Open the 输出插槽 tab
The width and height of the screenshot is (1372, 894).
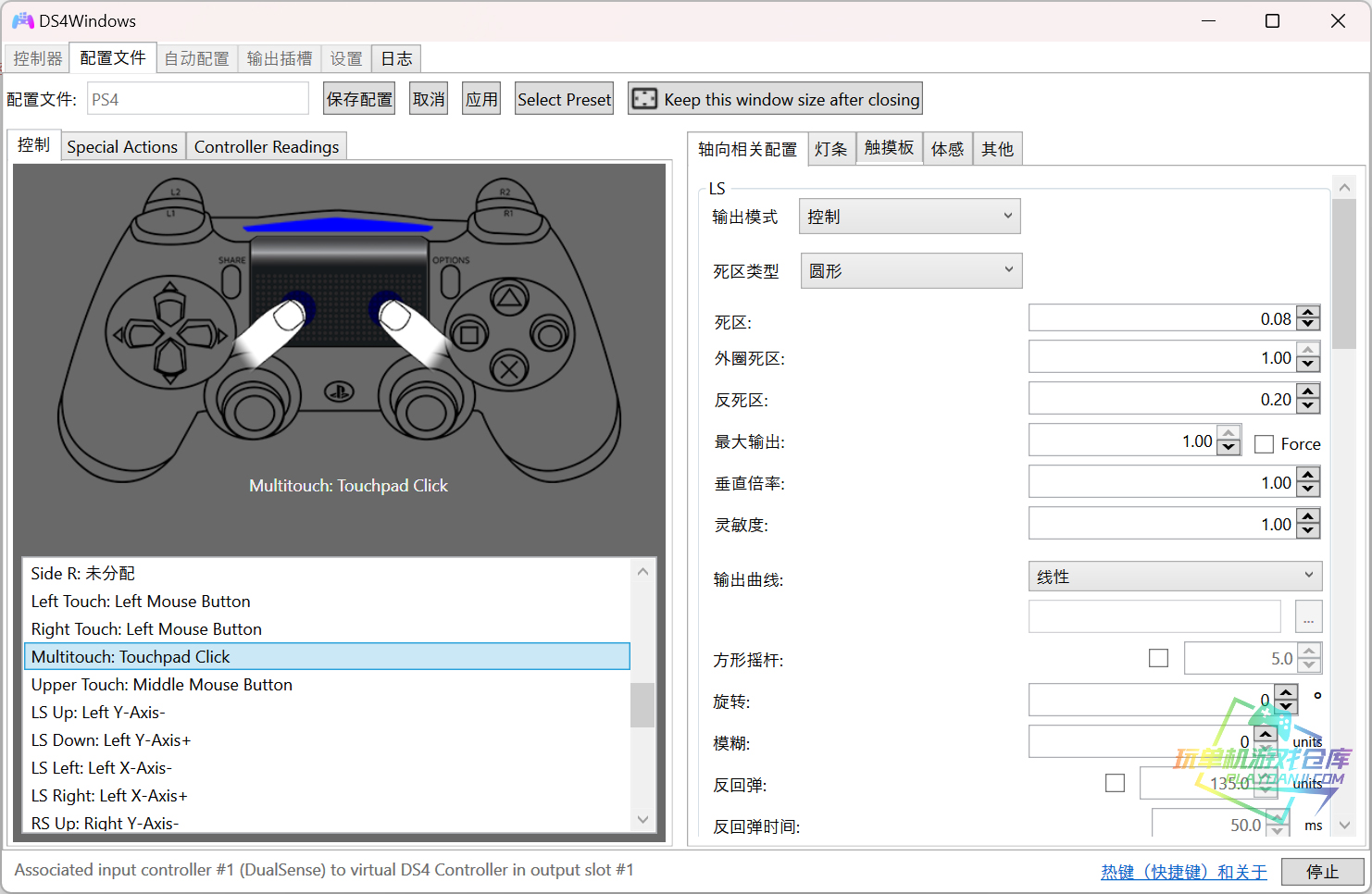(280, 58)
